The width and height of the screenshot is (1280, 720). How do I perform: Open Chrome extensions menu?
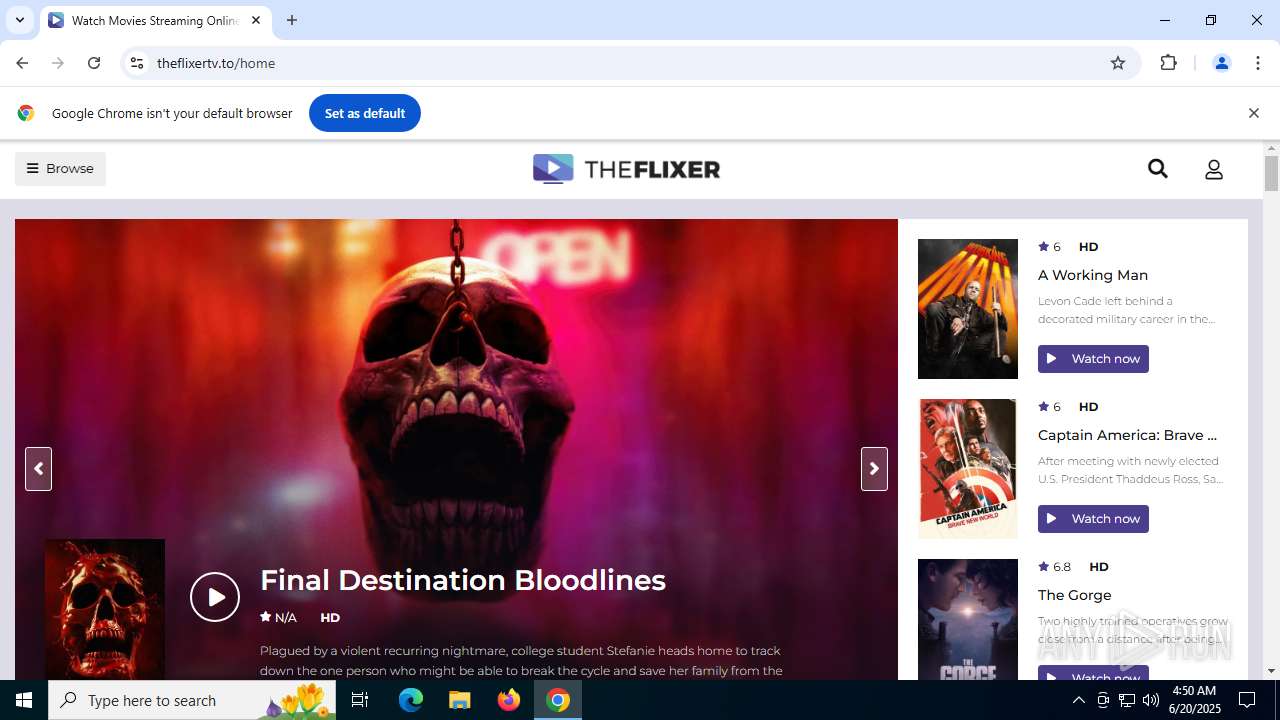(1169, 63)
